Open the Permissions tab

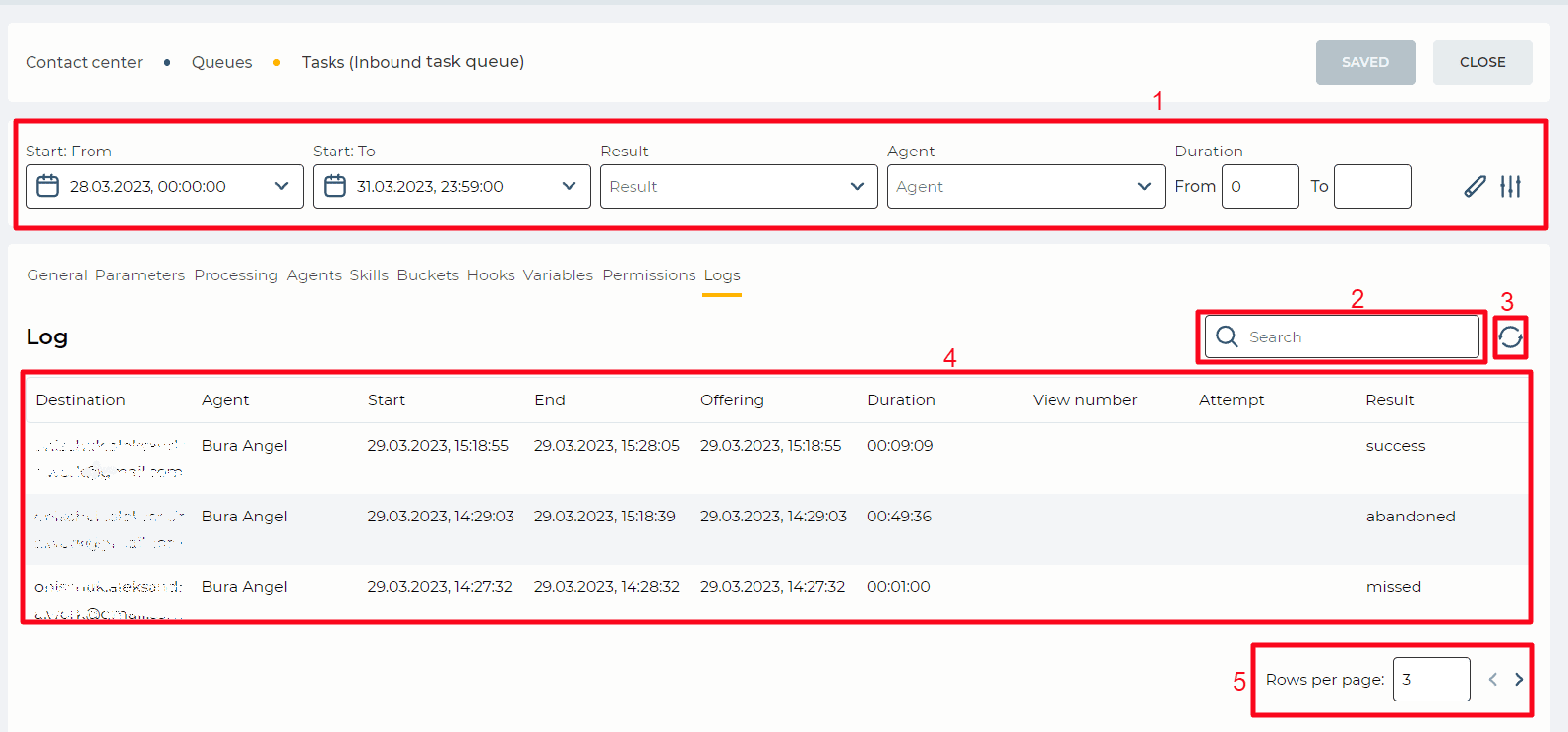[649, 275]
